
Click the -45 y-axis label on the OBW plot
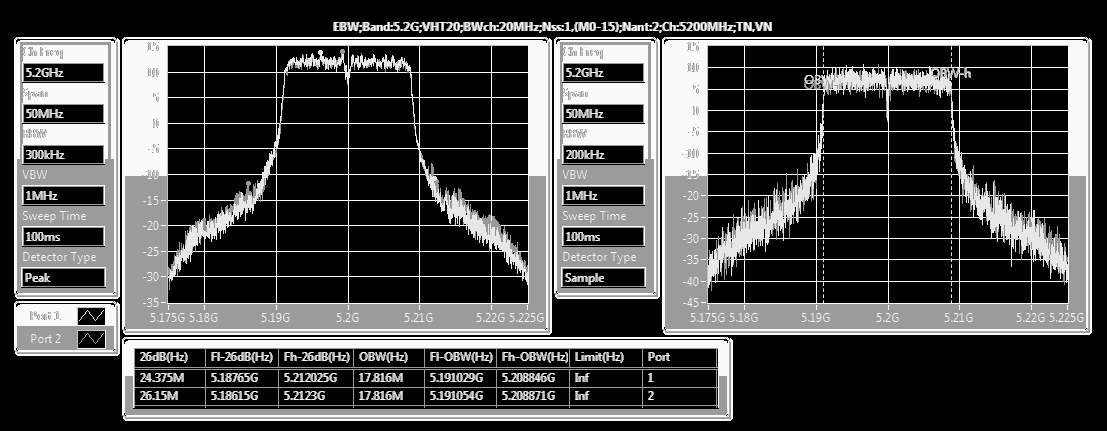[x=691, y=303]
